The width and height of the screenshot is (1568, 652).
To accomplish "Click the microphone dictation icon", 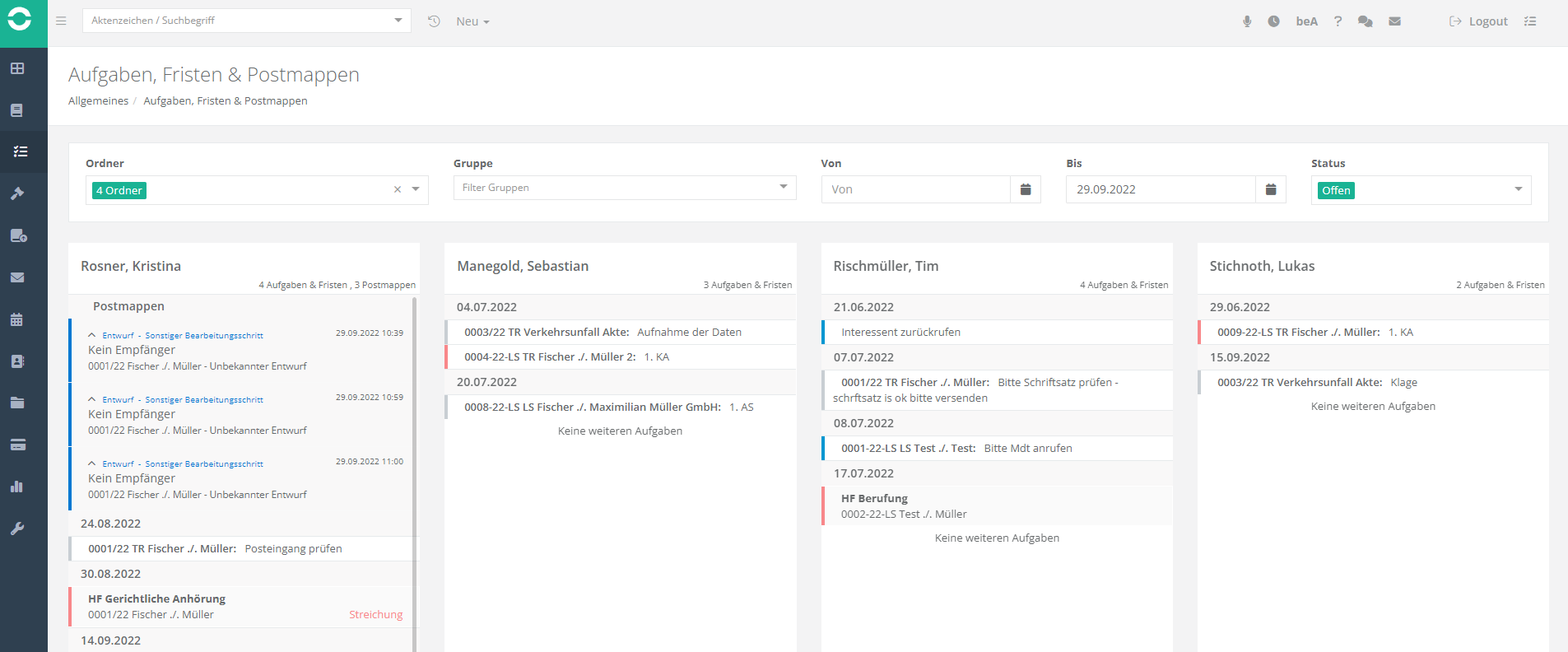I will pos(1247,21).
